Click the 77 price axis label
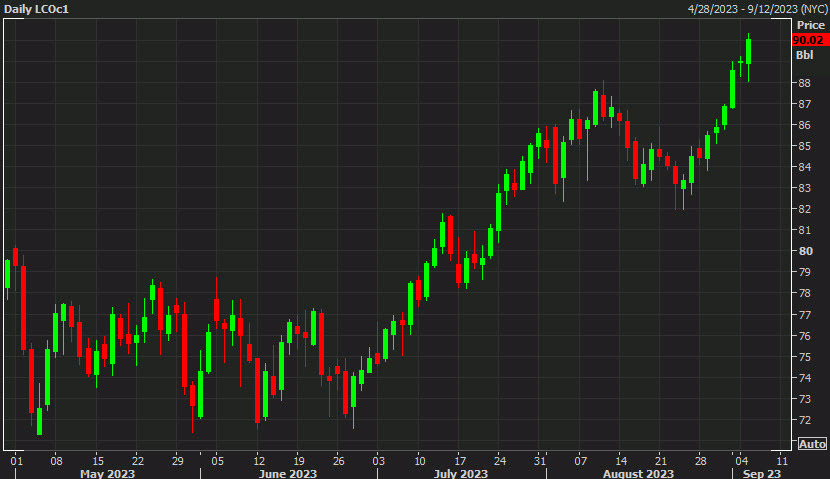Viewport: 830px width, 479px height. (805, 315)
